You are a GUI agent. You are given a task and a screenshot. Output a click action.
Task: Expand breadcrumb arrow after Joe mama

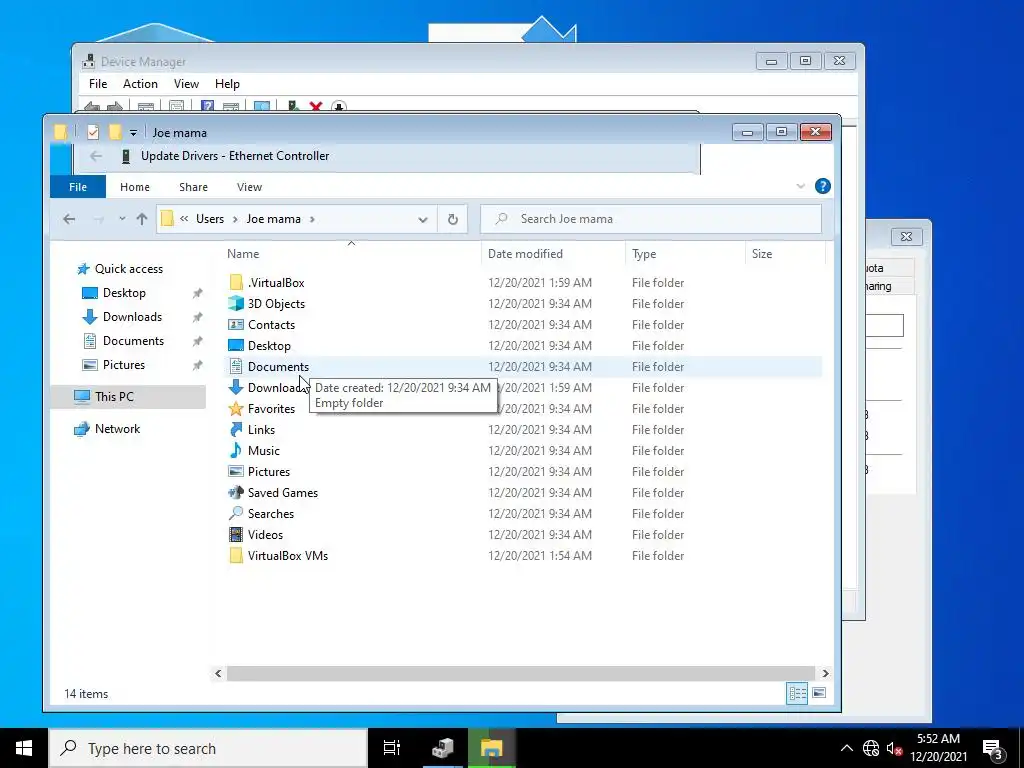tap(312, 219)
